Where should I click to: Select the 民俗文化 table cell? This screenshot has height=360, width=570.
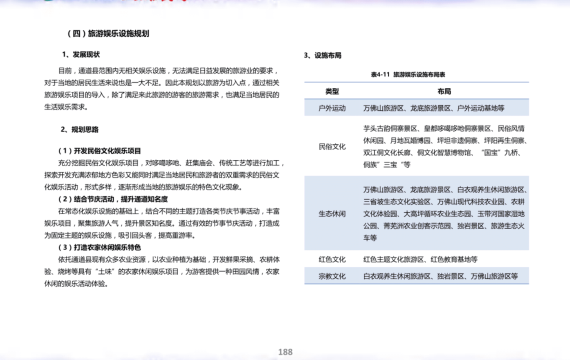click(332, 147)
